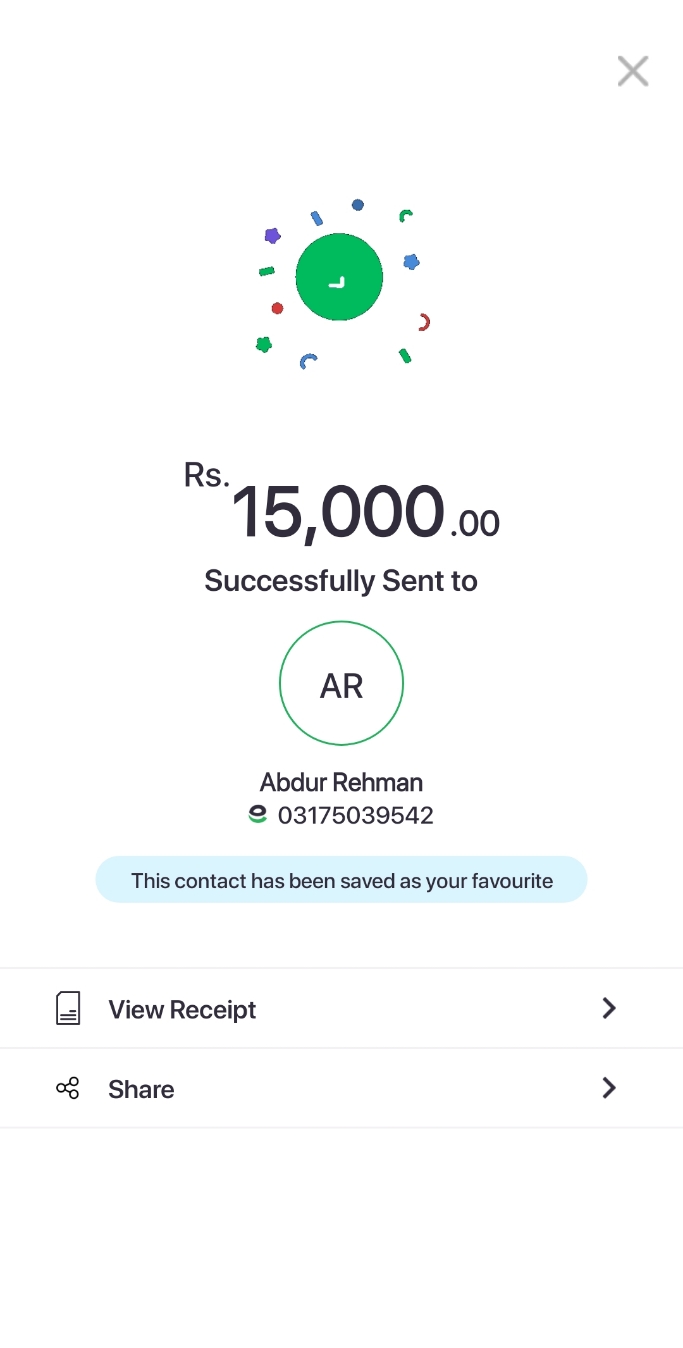The height and width of the screenshot is (1348, 683).
Task: Click the share nodes icon
Action: click(x=68, y=1089)
